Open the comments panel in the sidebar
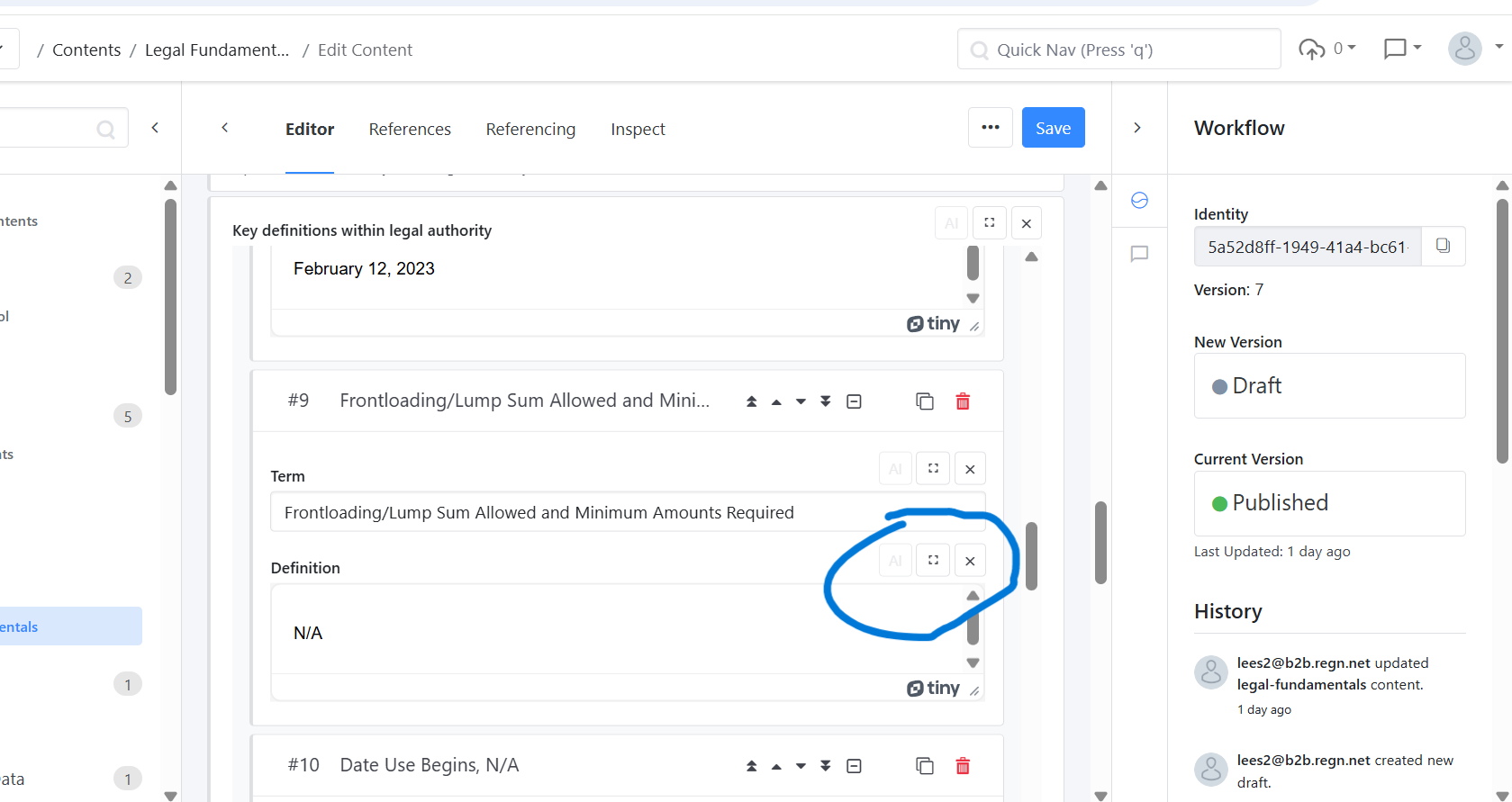 [x=1139, y=254]
